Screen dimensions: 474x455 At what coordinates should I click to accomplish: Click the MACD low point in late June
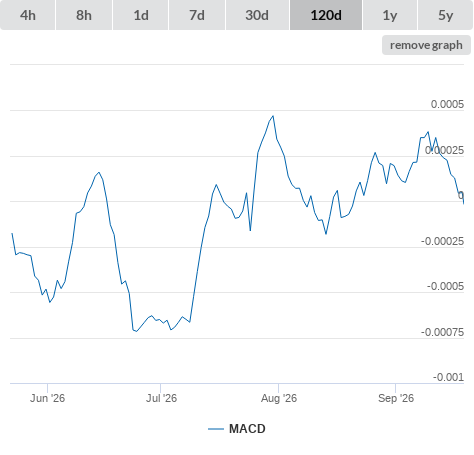click(x=136, y=331)
